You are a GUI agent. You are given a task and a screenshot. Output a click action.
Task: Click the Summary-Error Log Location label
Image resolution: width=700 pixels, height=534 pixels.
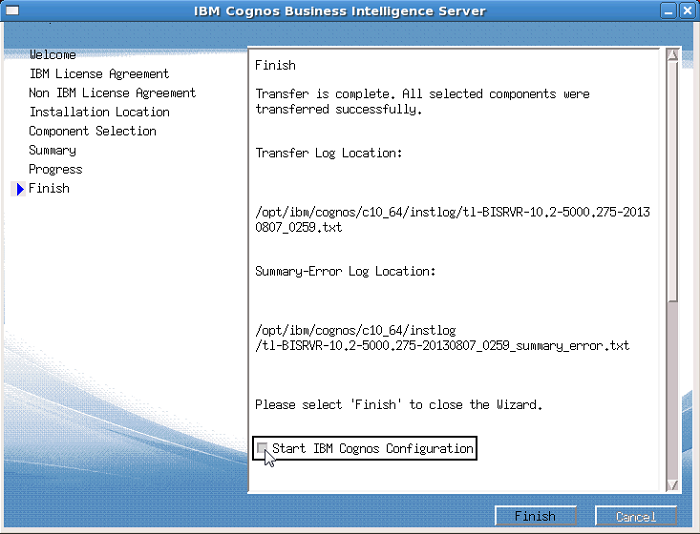click(x=345, y=271)
